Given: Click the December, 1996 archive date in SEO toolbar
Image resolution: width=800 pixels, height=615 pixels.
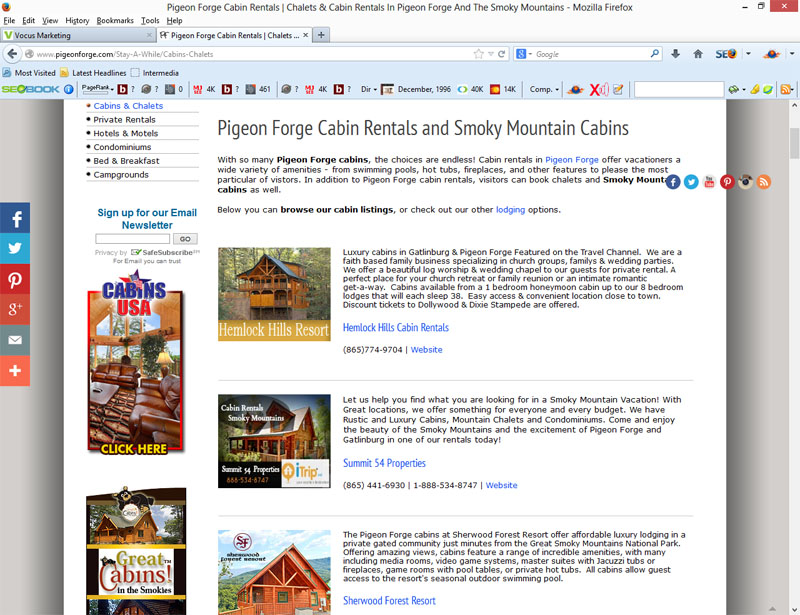Looking at the screenshot, I should [x=424, y=89].
